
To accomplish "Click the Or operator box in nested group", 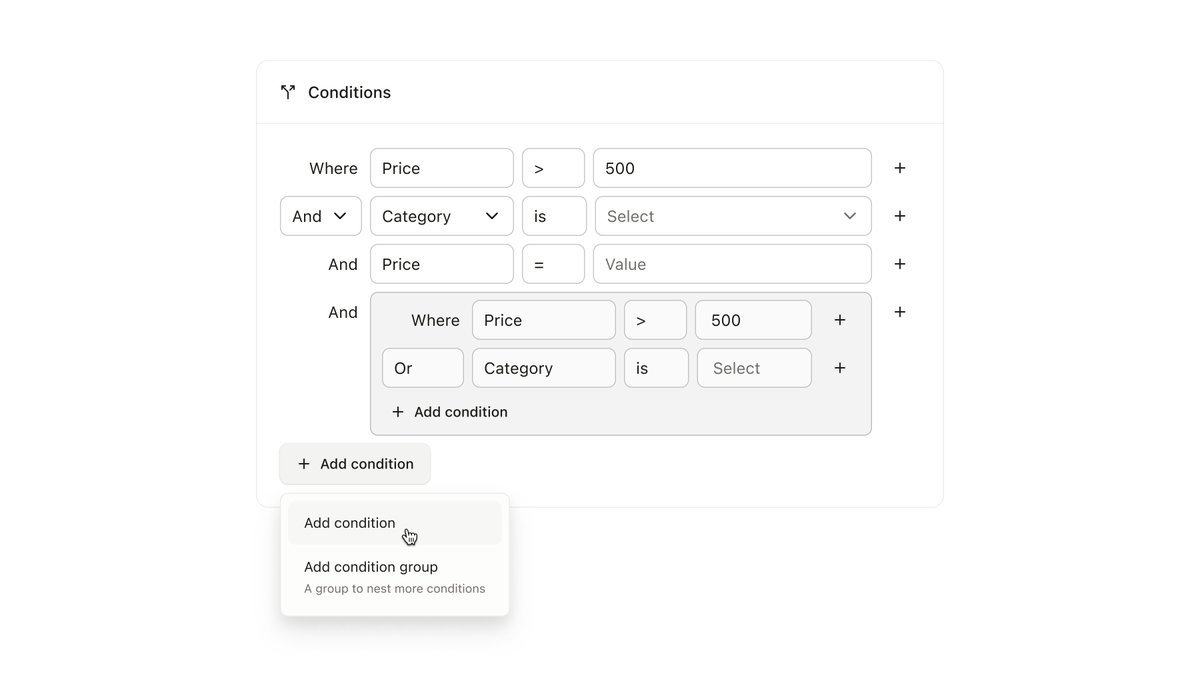I will coord(422,368).
